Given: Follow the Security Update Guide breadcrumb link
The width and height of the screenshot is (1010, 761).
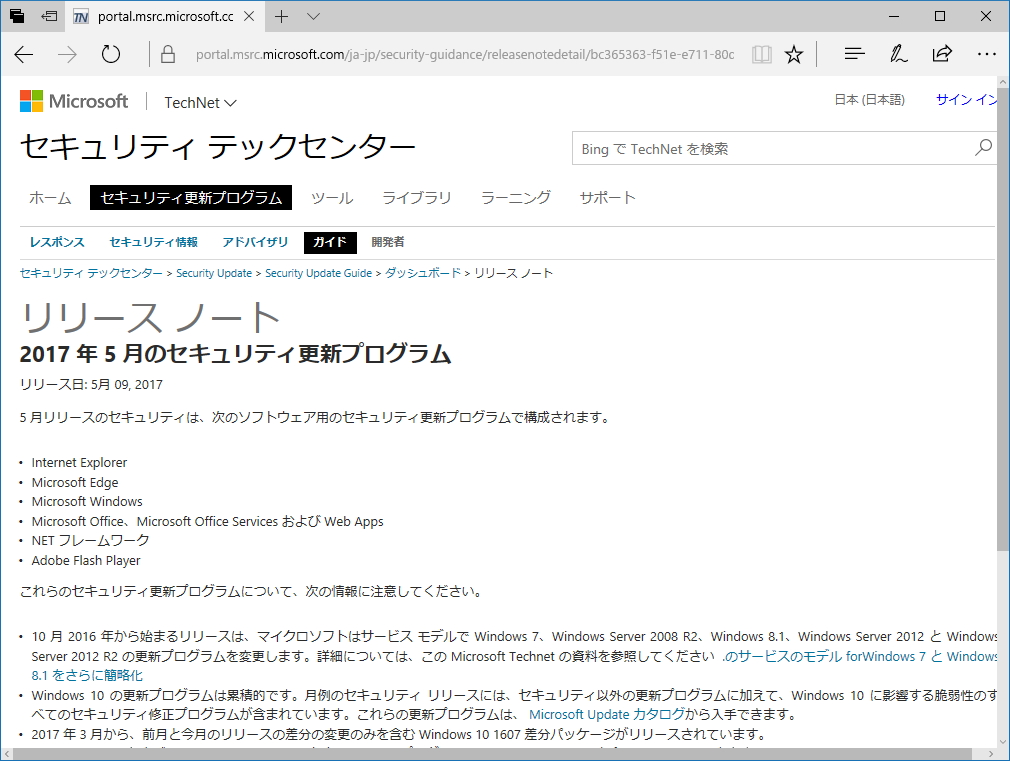Looking at the screenshot, I should [318, 272].
